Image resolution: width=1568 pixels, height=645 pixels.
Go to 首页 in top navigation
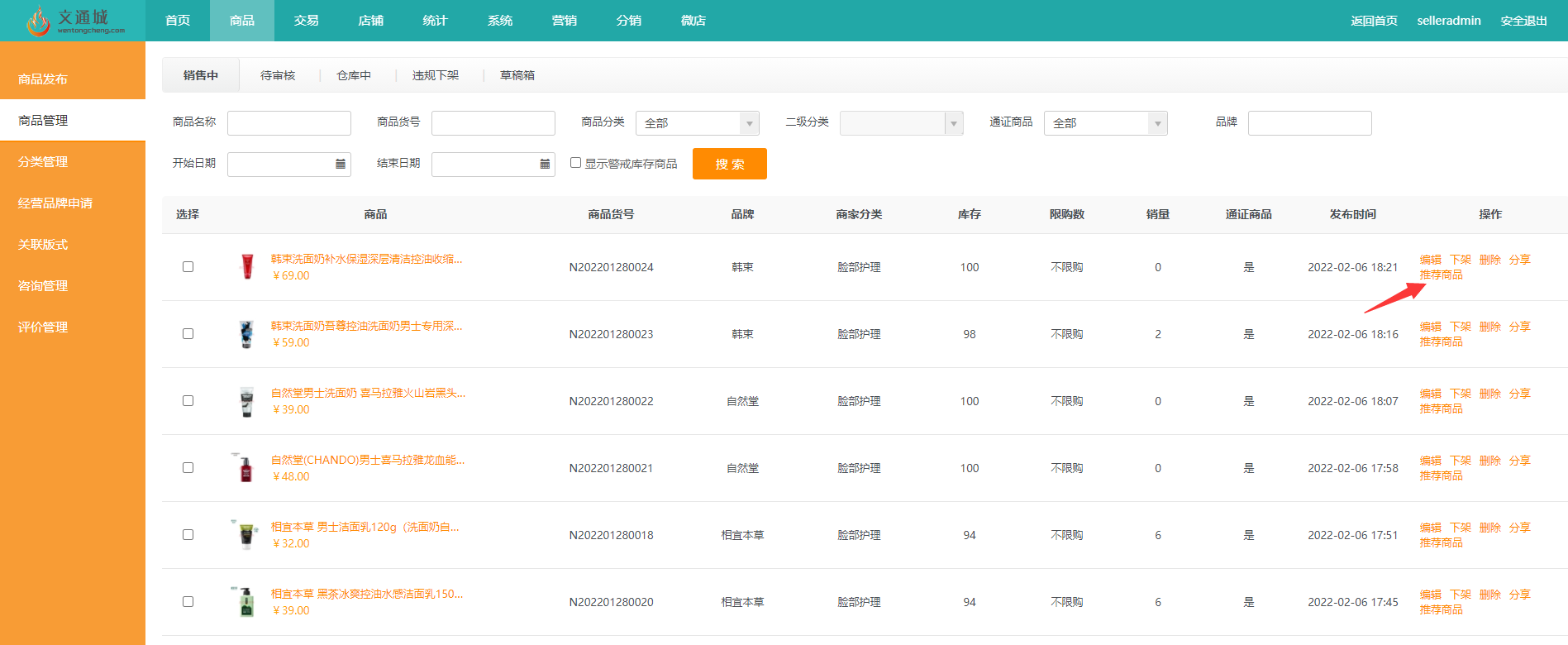coord(178,21)
